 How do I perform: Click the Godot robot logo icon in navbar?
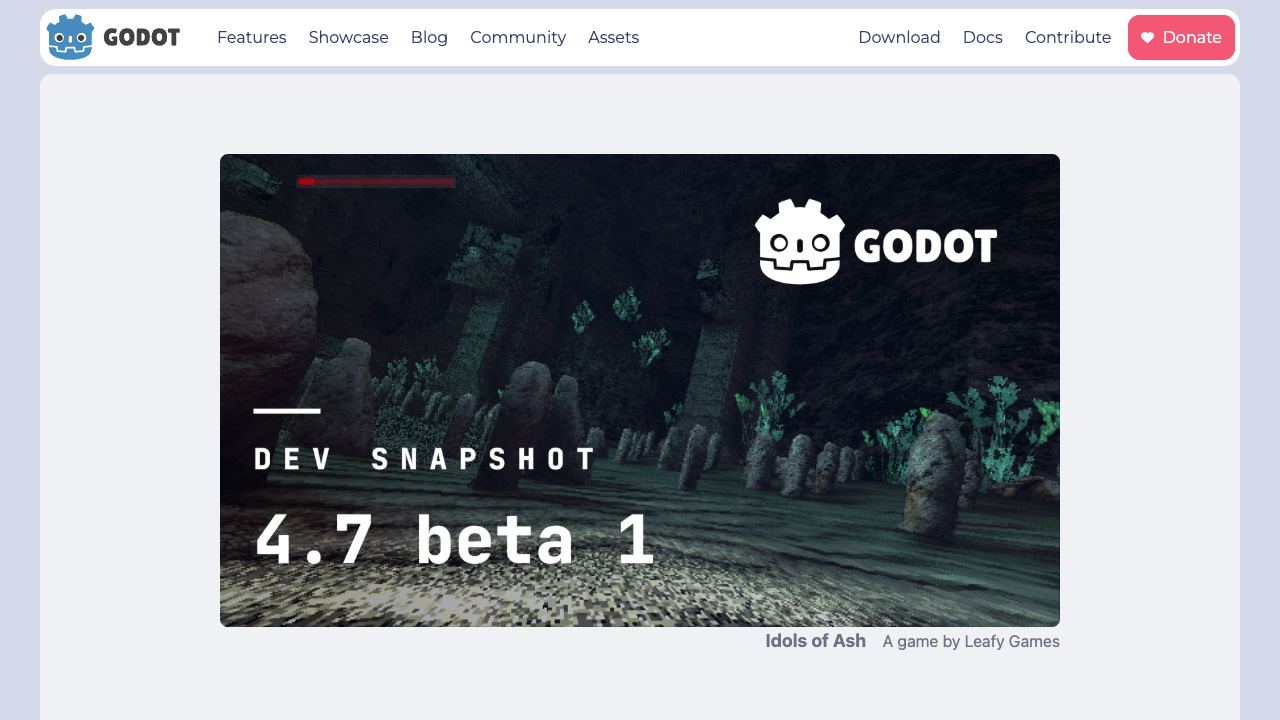point(70,37)
